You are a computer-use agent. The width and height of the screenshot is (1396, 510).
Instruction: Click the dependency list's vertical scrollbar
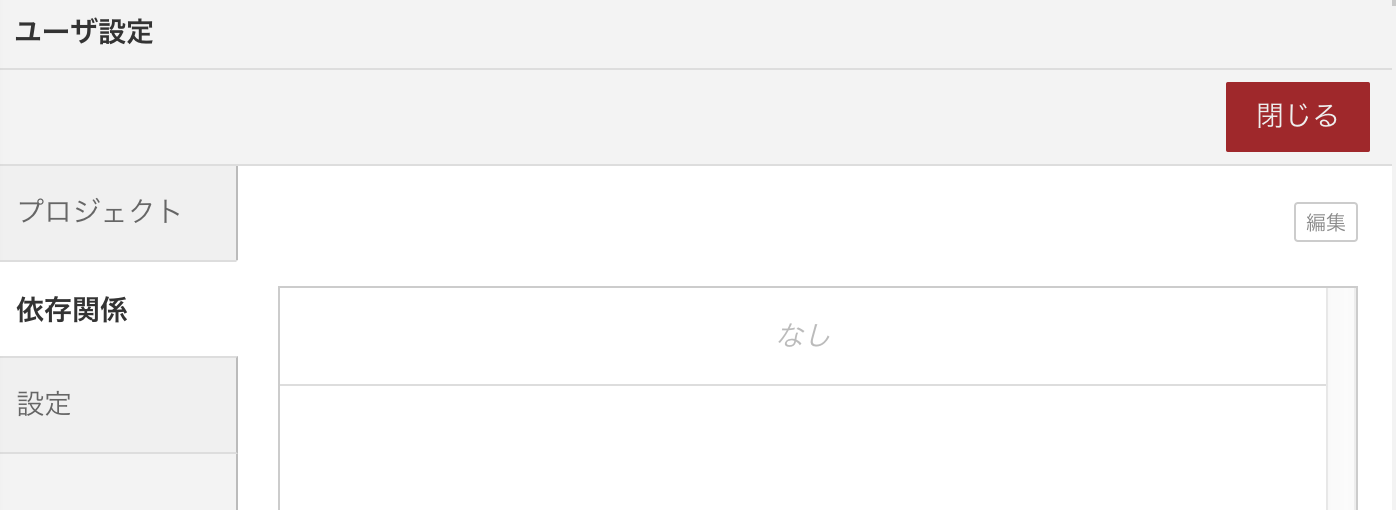pyautogui.click(x=1341, y=400)
